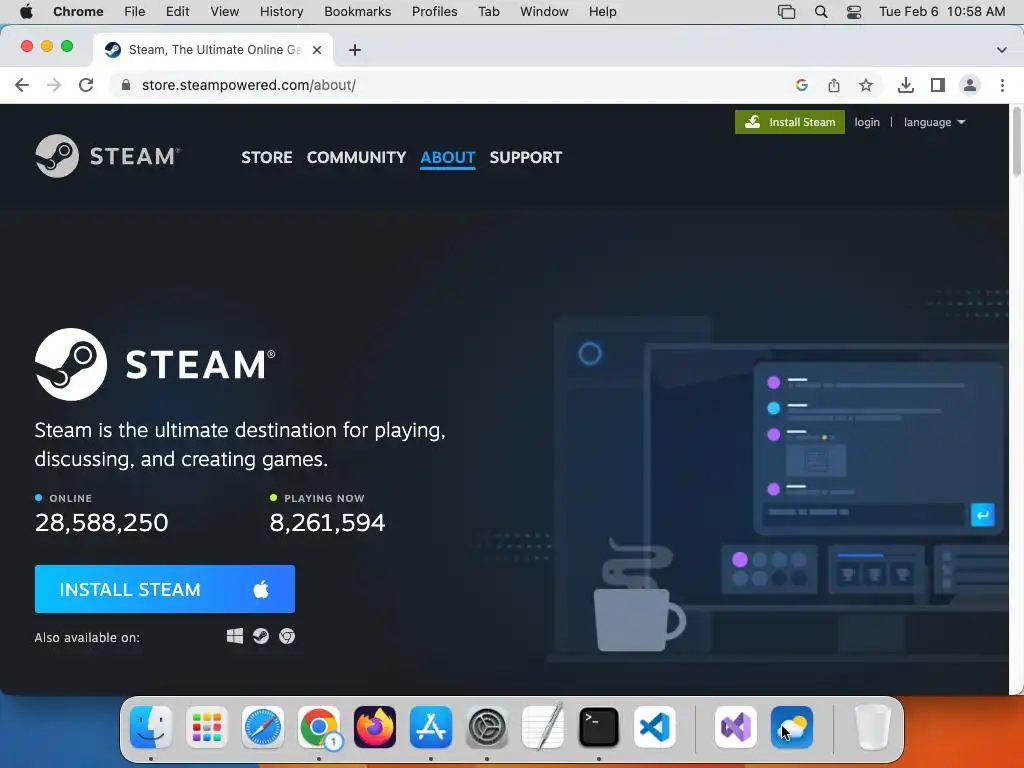Toggle the Chrome side panel
This screenshot has height=768, width=1024.
938,85
